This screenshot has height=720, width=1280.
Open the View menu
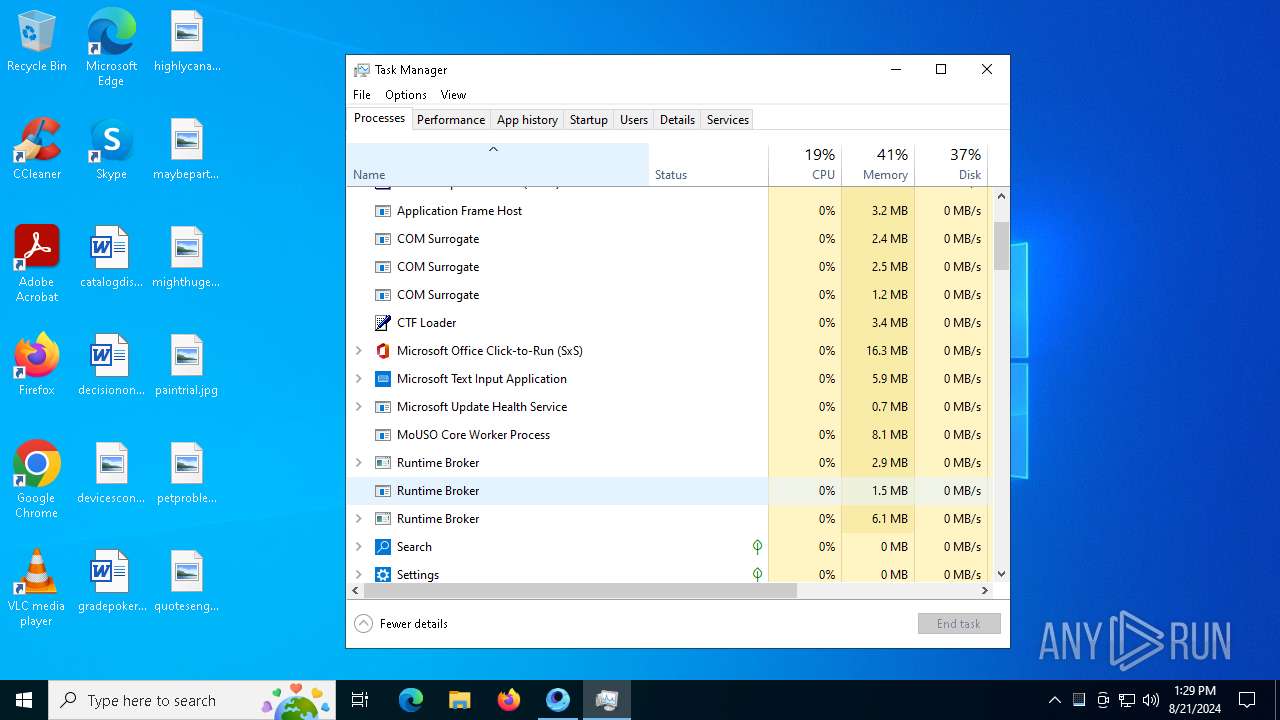click(453, 95)
